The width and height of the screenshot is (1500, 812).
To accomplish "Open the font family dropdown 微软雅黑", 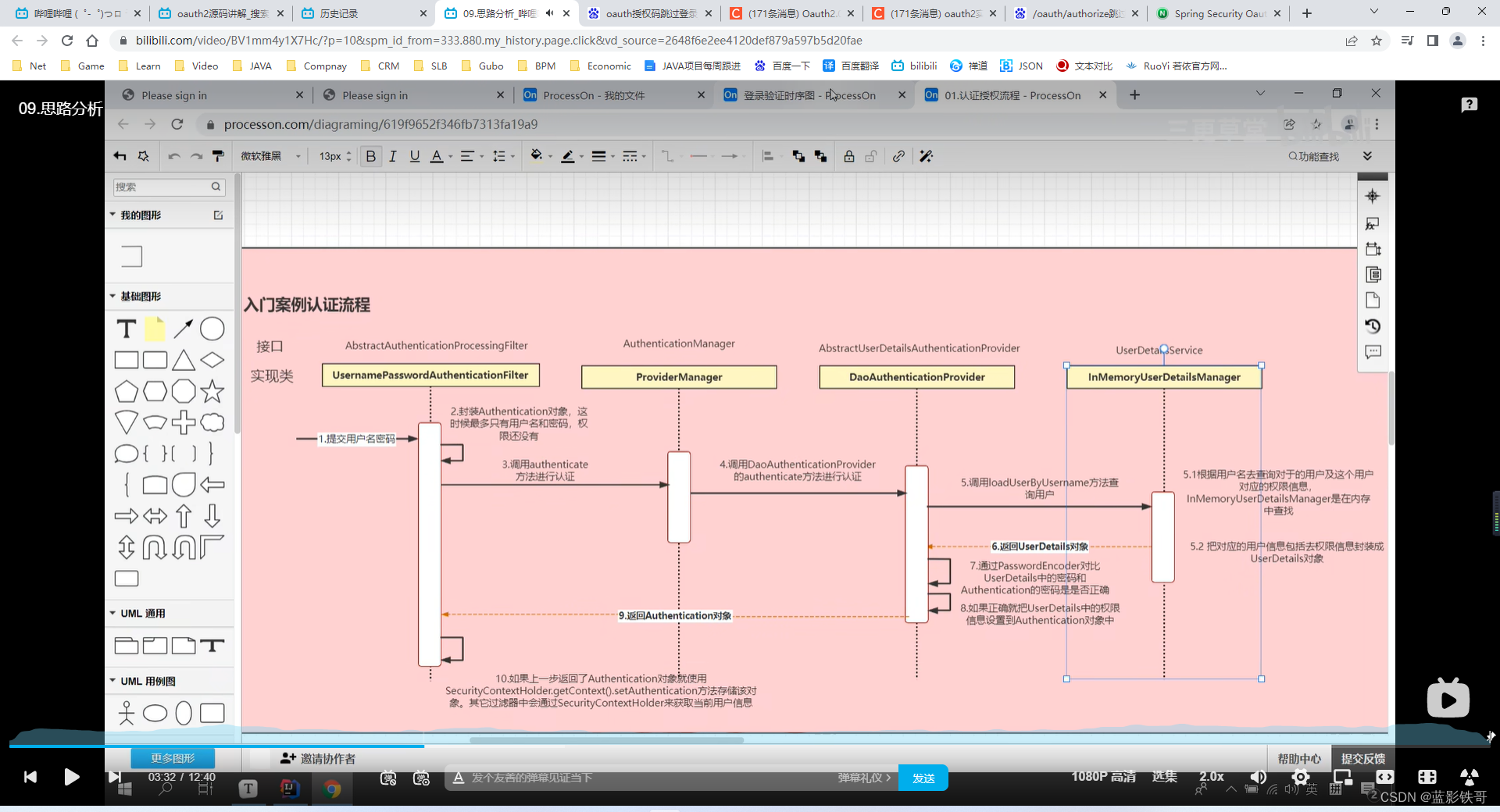I will point(270,156).
